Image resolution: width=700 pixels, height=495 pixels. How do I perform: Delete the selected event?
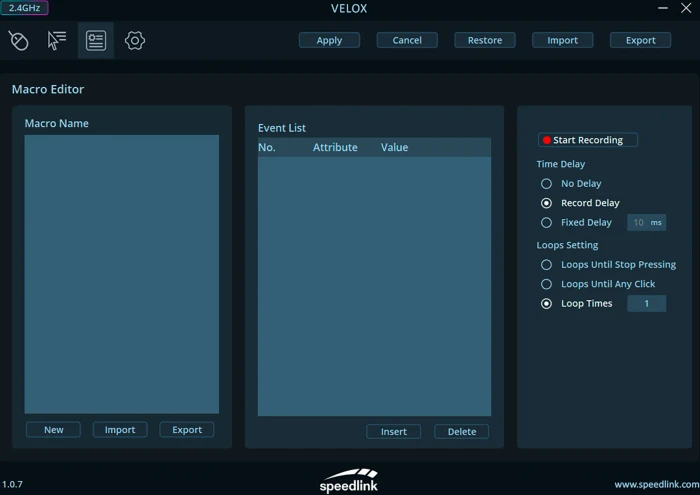[x=462, y=432]
